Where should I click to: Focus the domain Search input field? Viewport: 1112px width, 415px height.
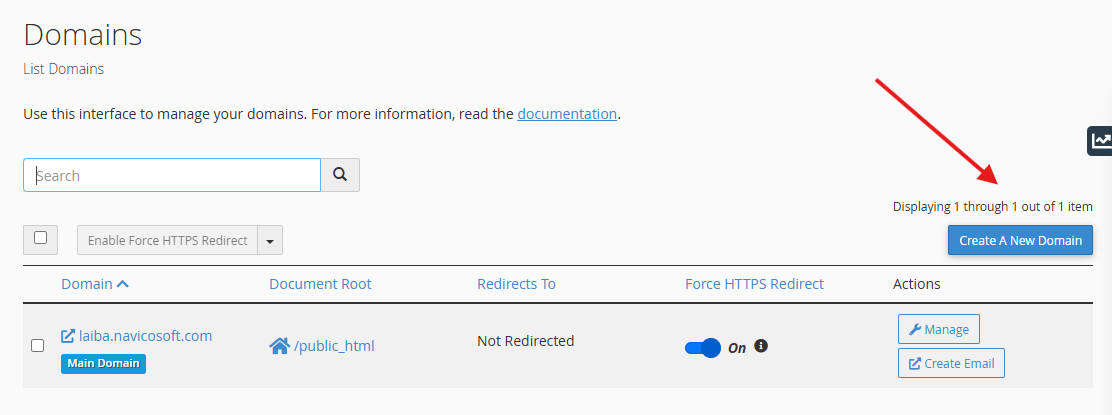172,175
